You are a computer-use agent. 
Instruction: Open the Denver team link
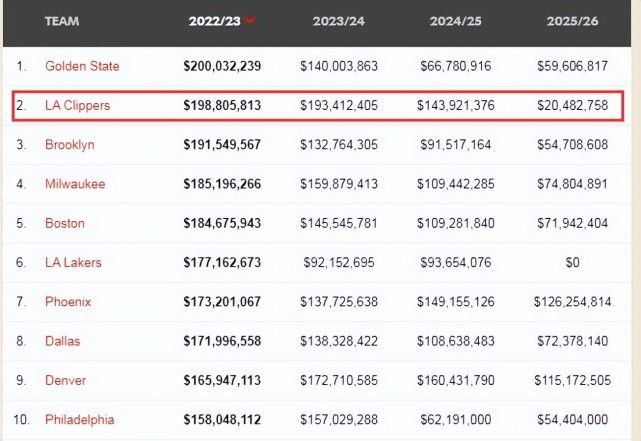point(66,380)
